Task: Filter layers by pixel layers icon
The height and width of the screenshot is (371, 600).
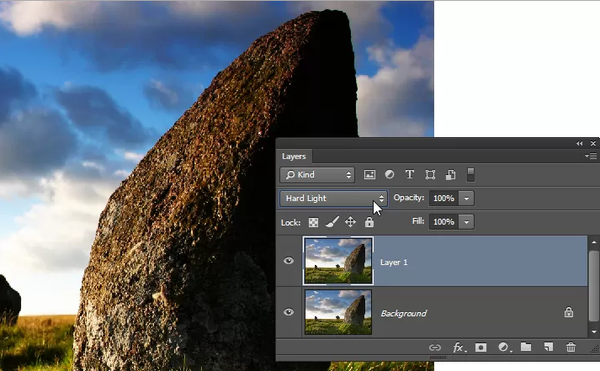Action: [369, 175]
